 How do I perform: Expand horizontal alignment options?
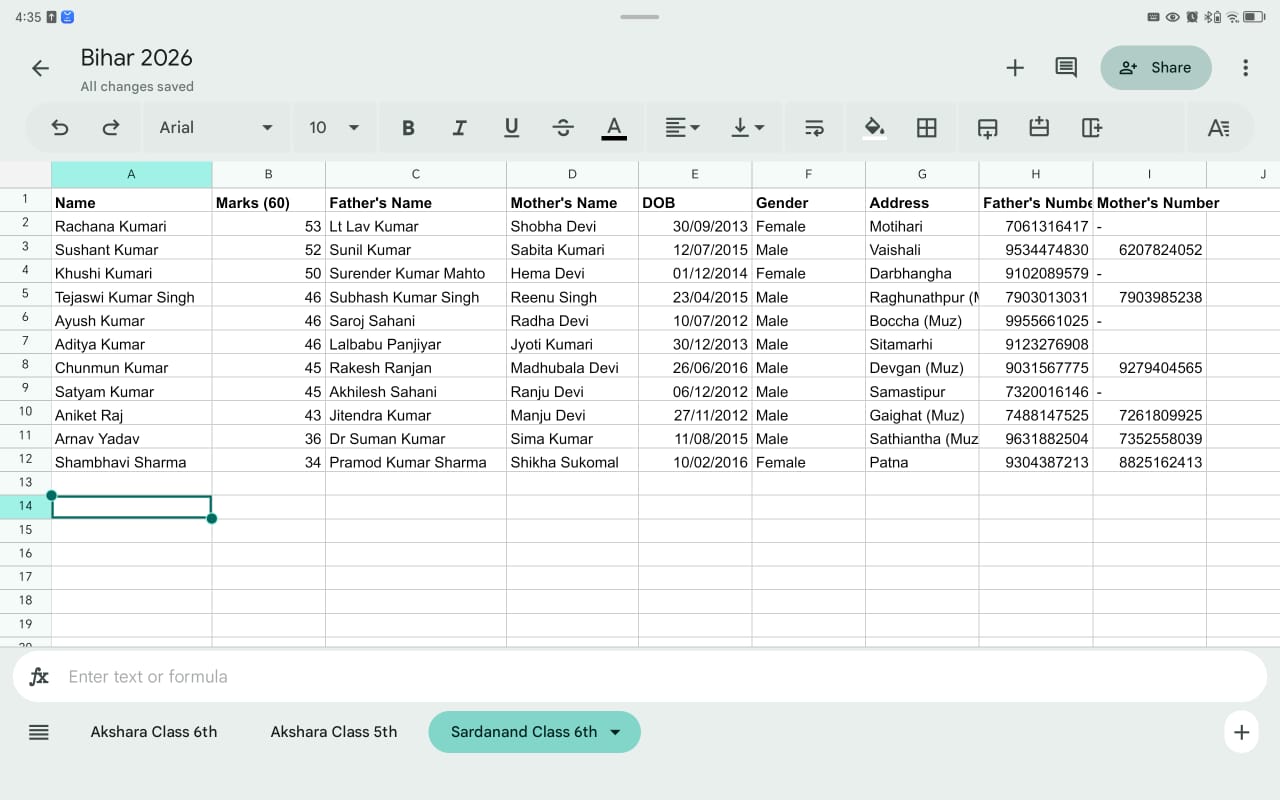tap(683, 127)
